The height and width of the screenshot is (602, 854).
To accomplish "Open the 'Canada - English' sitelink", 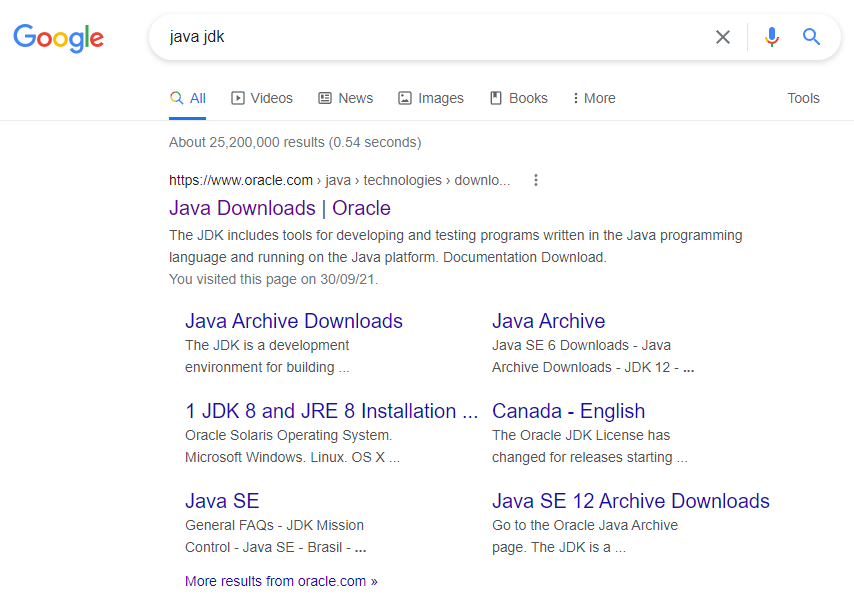I will 569,411.
